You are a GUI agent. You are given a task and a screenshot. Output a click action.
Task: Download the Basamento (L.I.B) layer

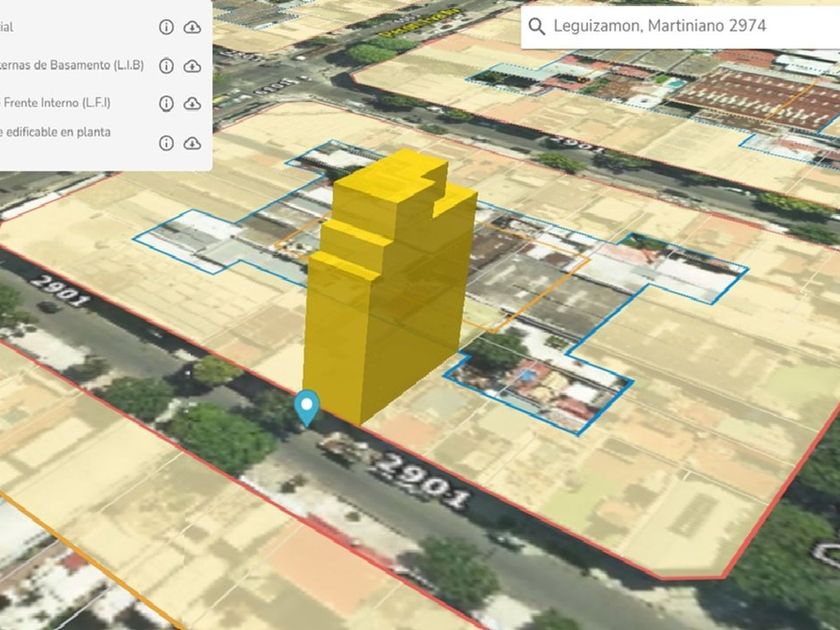(192, 66)
